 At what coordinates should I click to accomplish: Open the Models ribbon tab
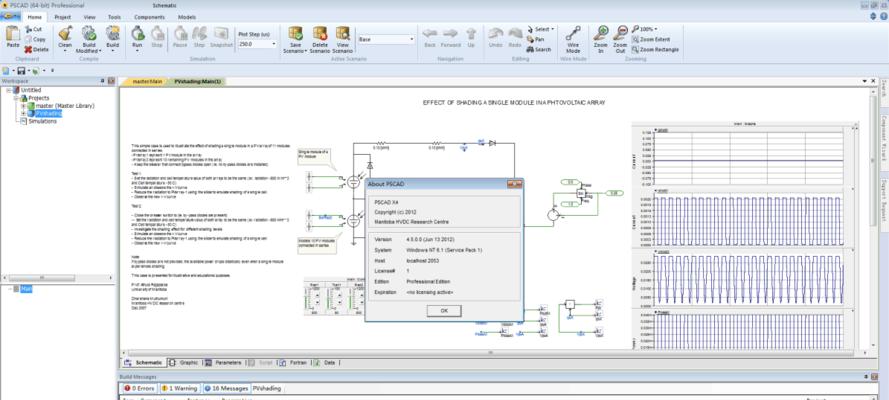[x=187, y=17]
